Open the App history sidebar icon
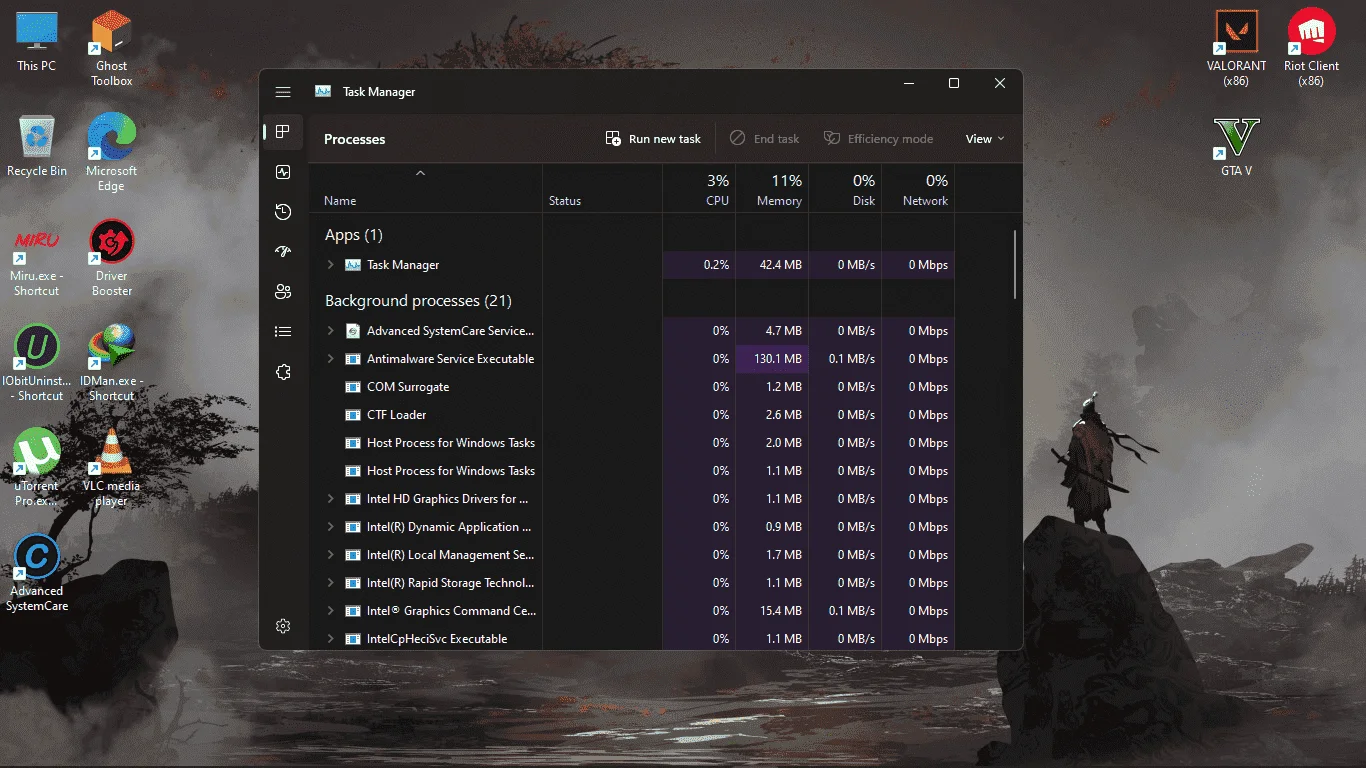Viewport: 1366px width, 768px height. pos(283,212)
